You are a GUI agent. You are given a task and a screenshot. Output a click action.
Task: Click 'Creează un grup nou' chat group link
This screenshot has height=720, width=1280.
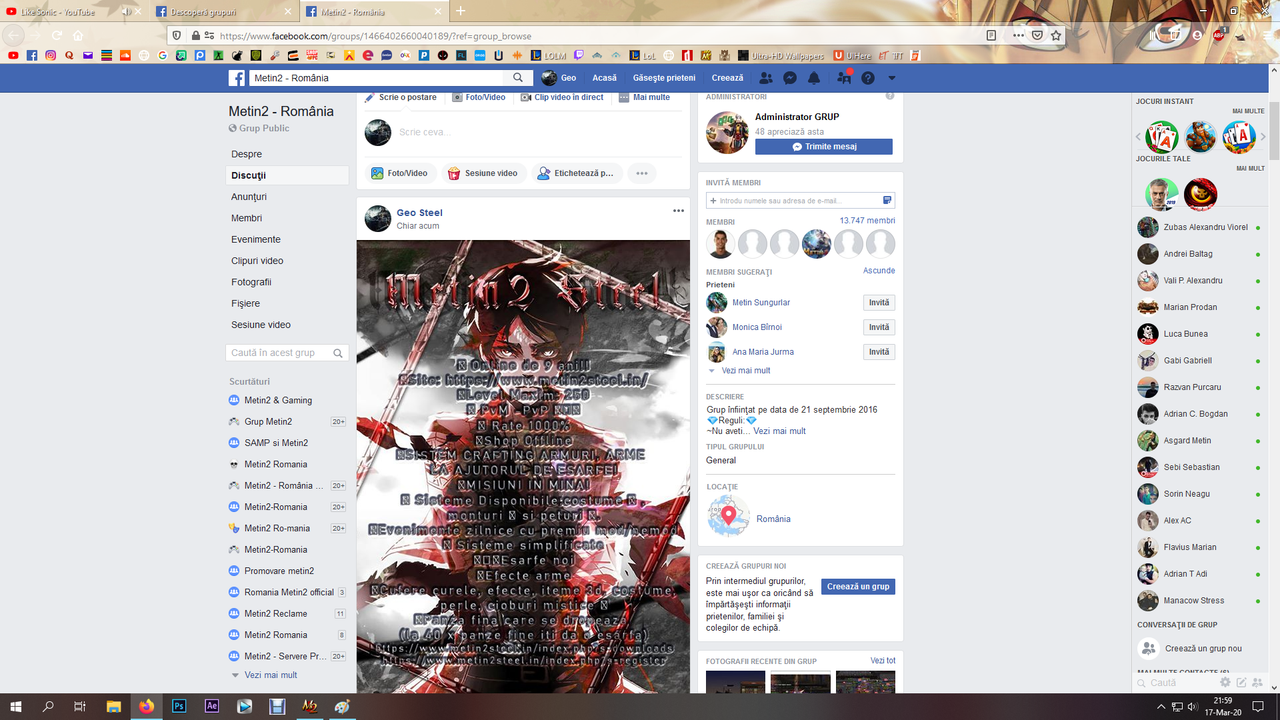1200,648
